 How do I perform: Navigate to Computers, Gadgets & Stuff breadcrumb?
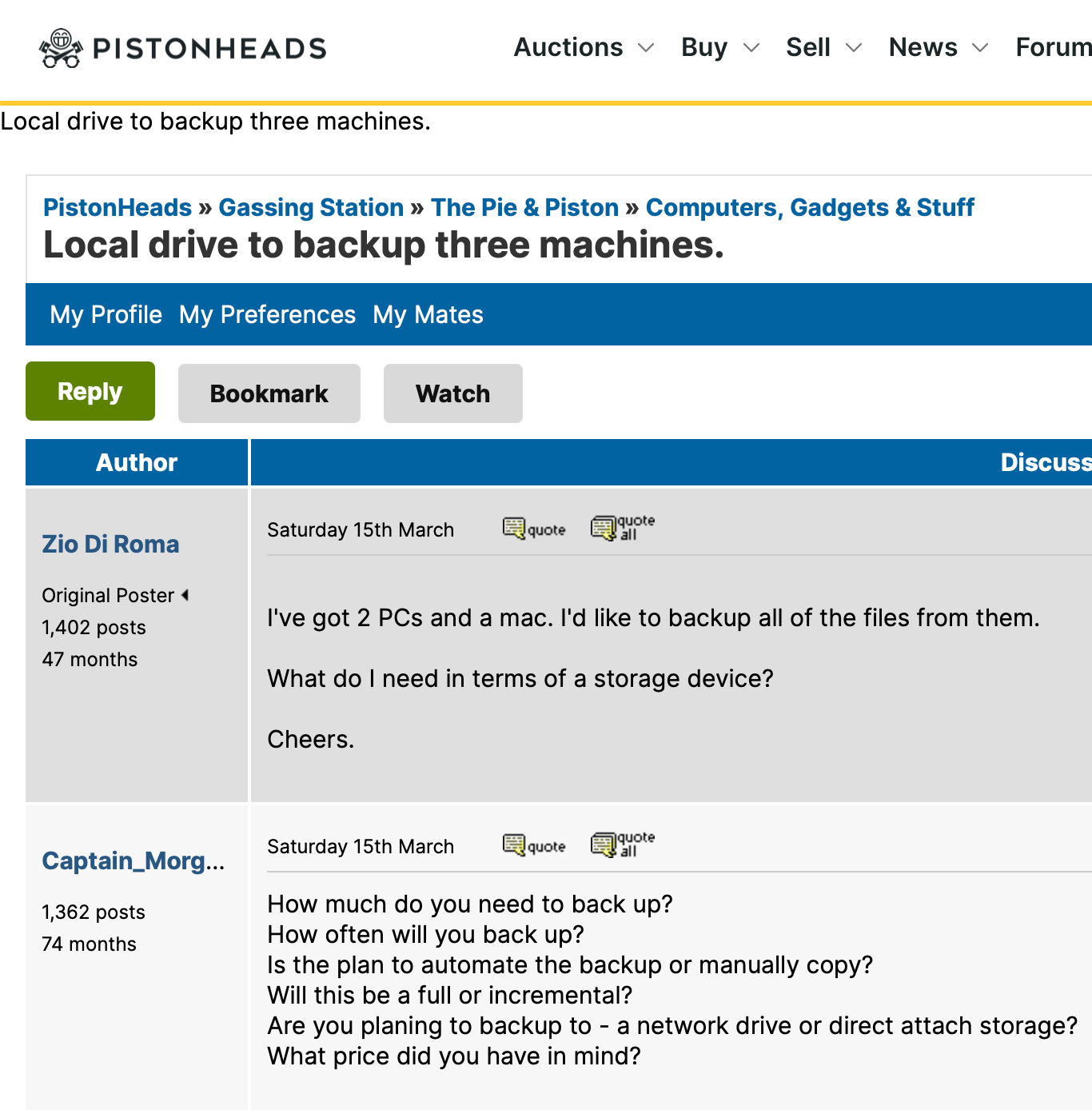coord(810,207)
